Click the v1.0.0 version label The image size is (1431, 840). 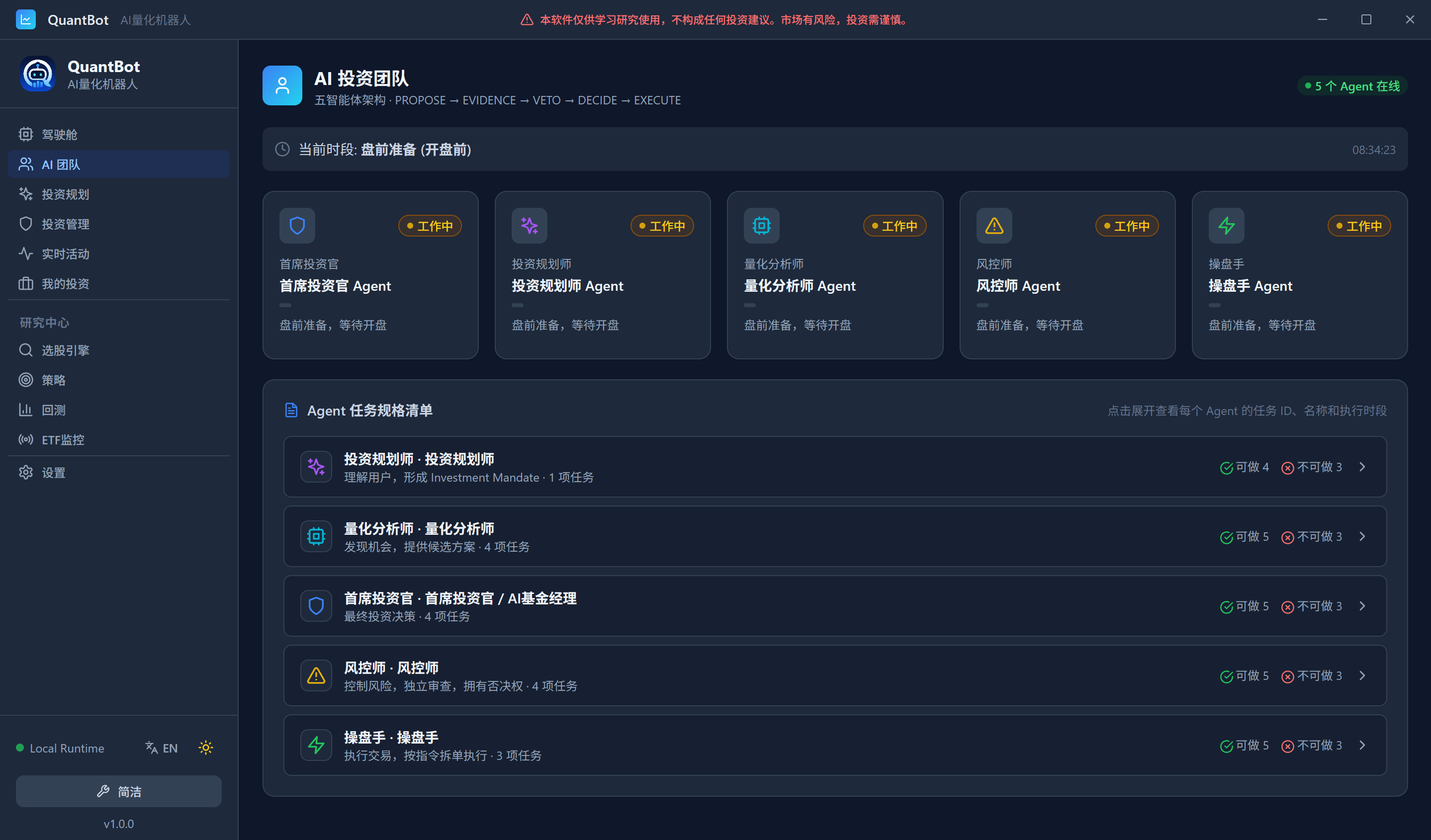[119, 824]
